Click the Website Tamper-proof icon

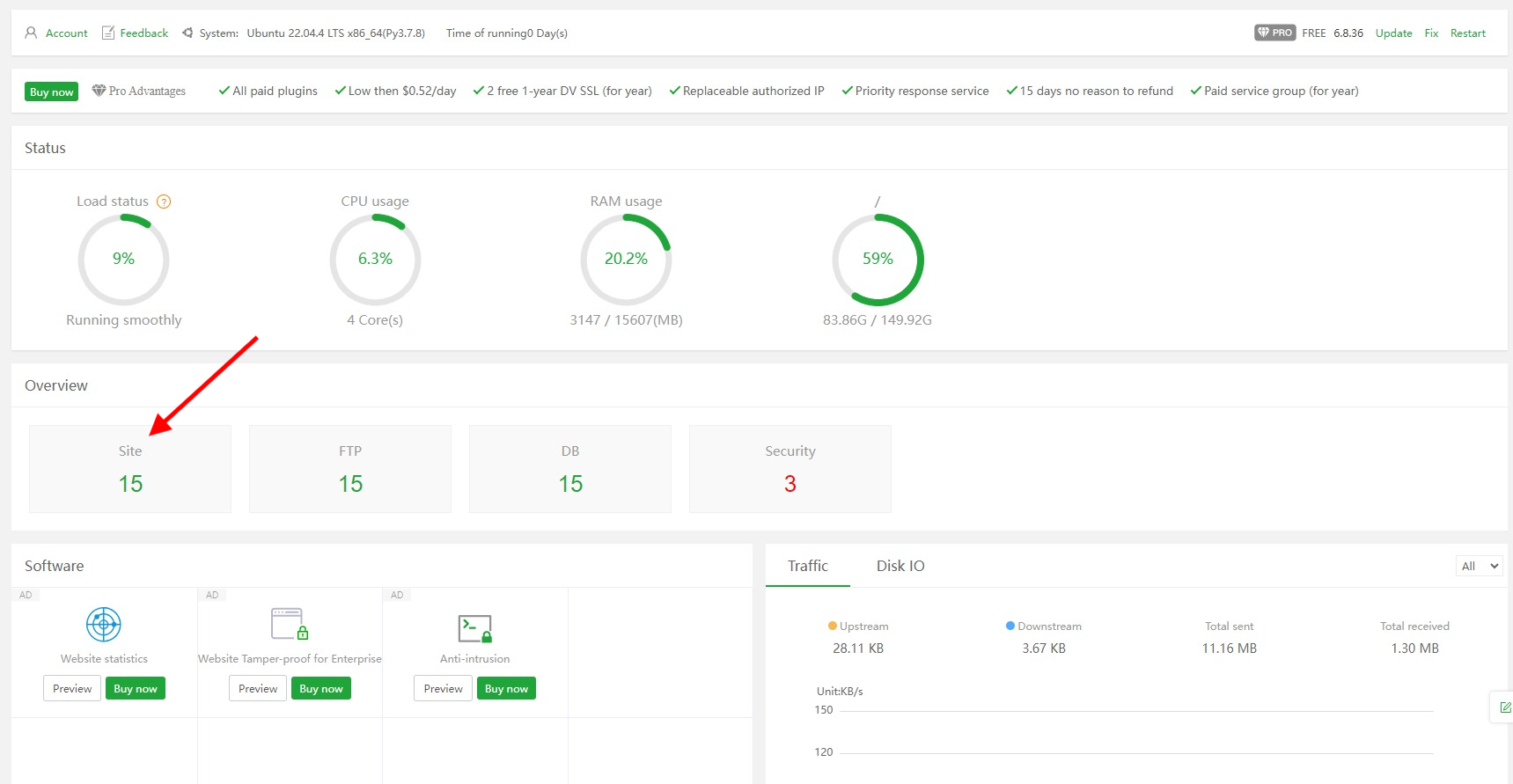pyautogui.click(x=290, y=625)
